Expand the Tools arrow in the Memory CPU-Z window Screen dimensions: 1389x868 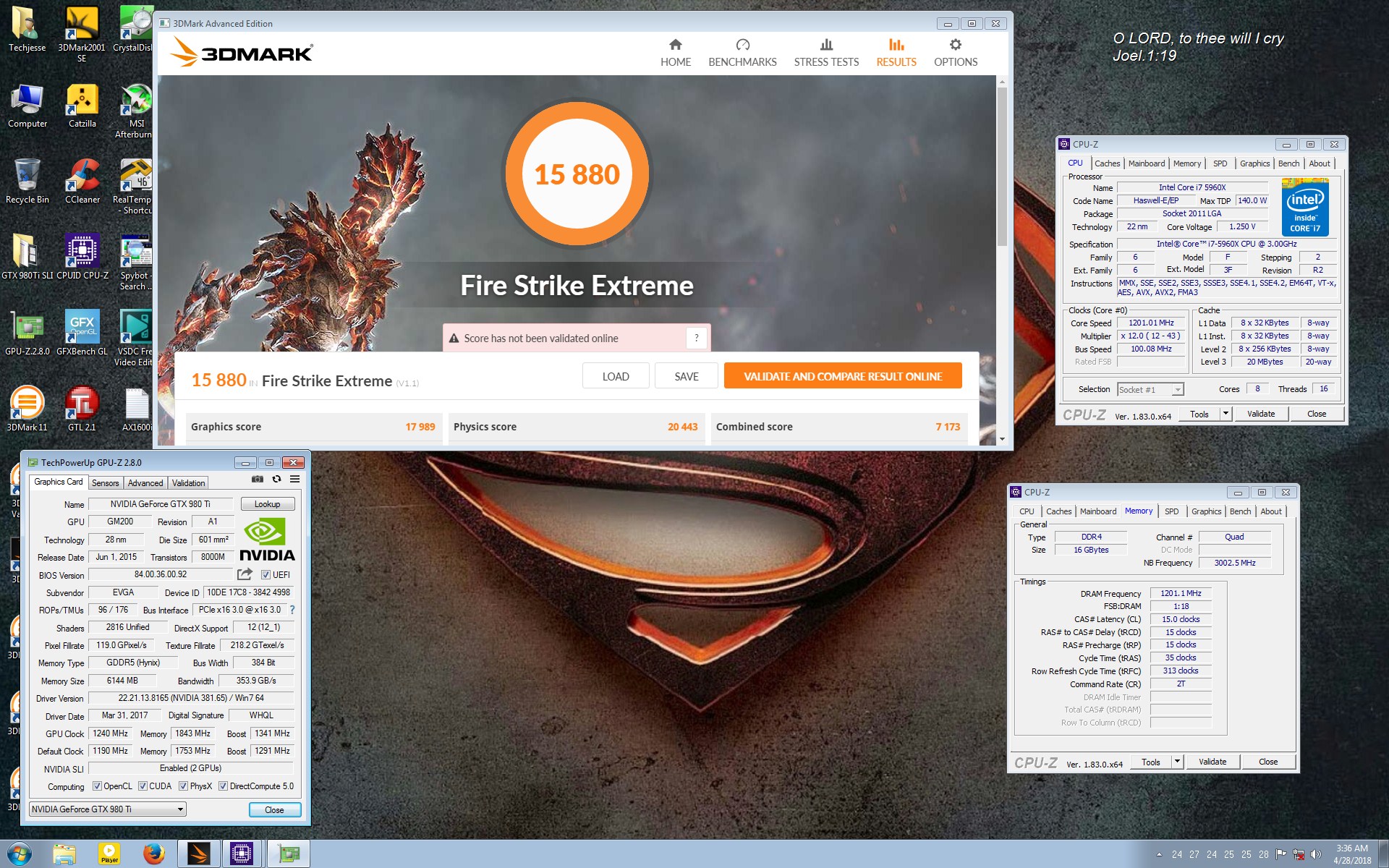tap(1177, 762)
